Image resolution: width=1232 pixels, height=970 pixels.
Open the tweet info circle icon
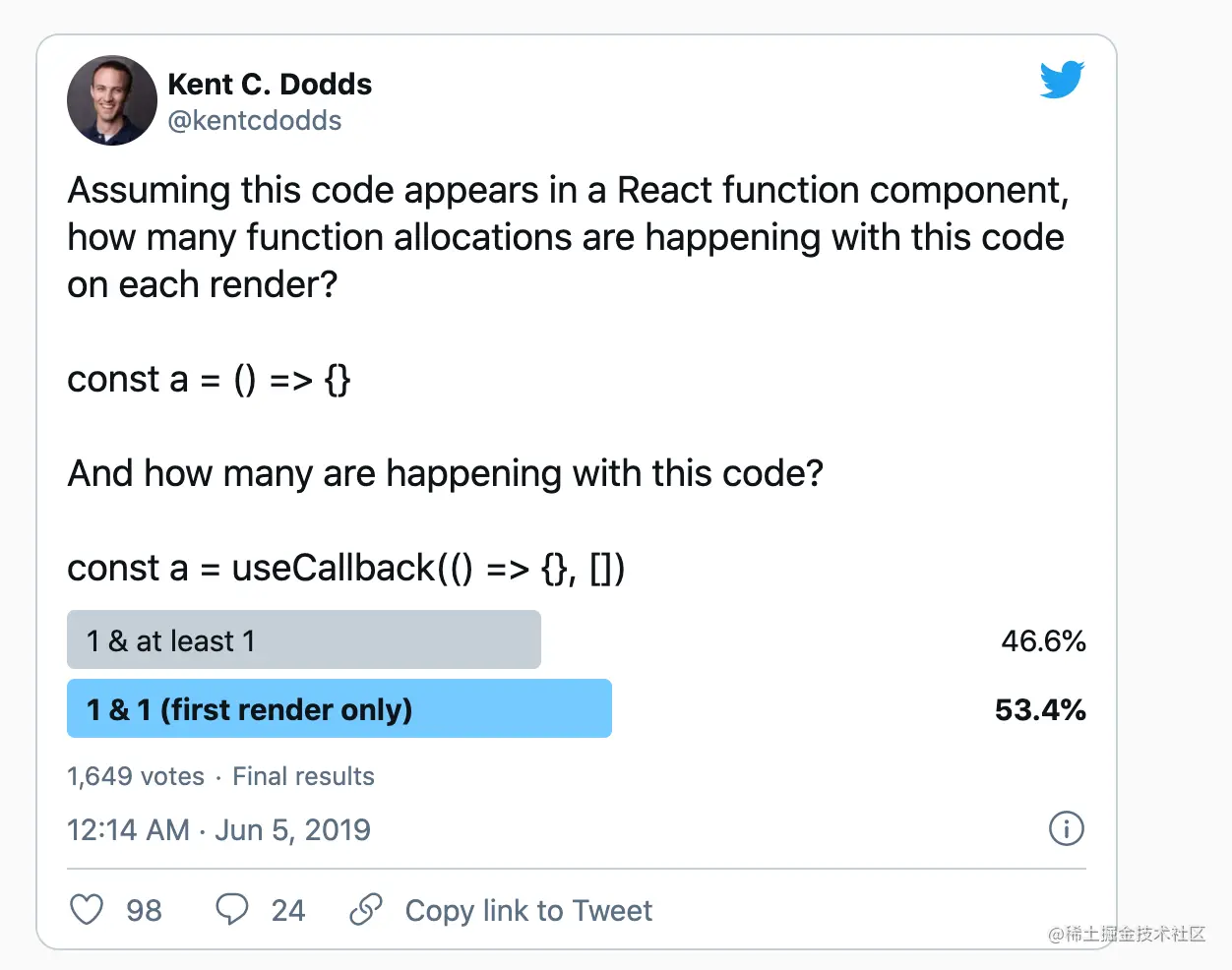(x=1067, y=828)
